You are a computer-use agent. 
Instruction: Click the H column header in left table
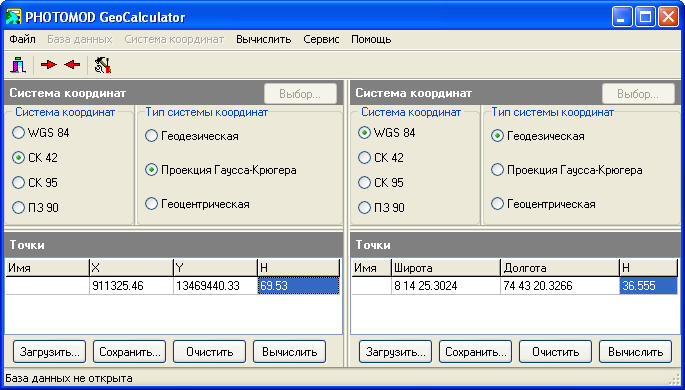tap(298, 268)
